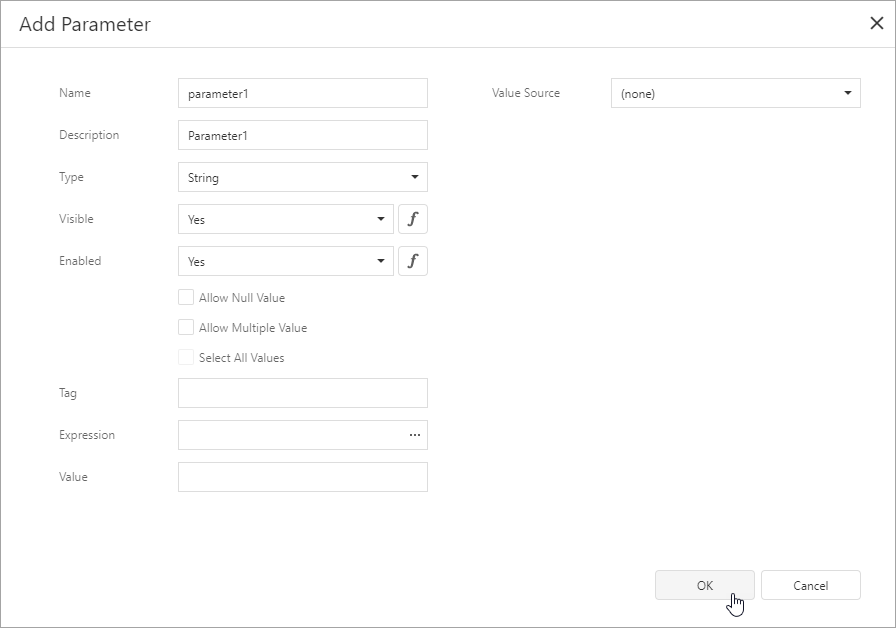
Task: Click the Add Parameter dialog title
Action: (83, 24)
